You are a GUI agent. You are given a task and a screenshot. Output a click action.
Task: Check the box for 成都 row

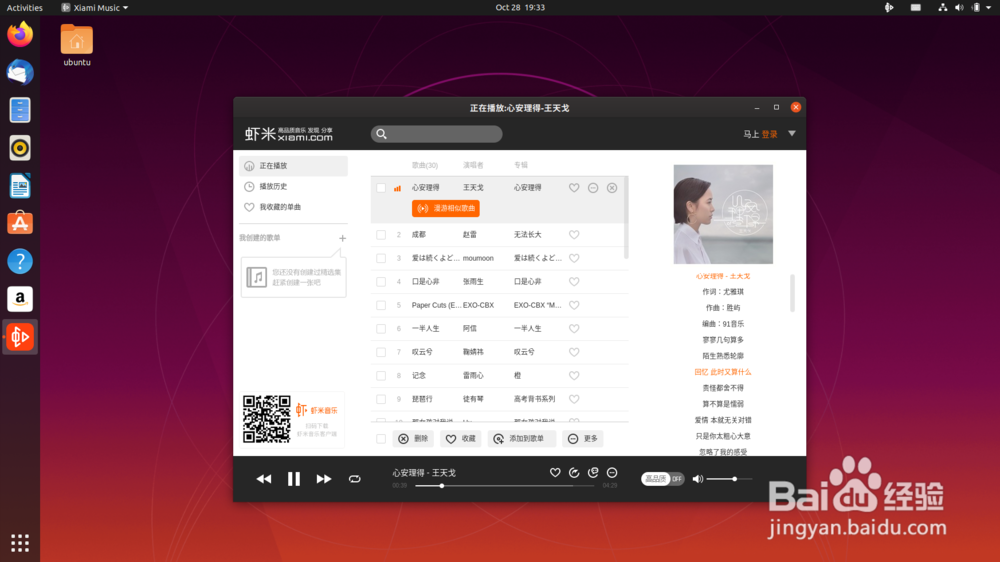381,235
